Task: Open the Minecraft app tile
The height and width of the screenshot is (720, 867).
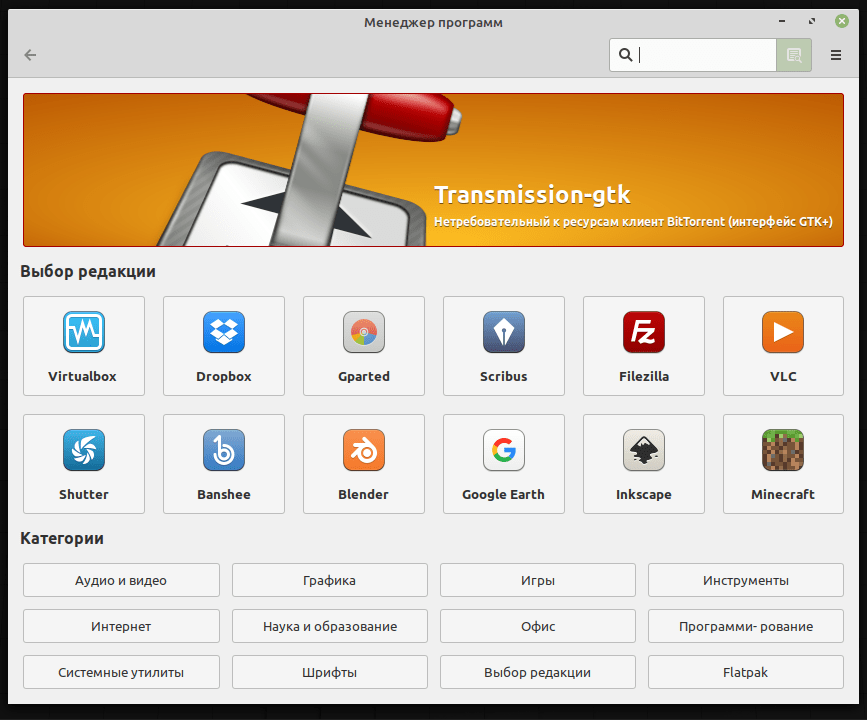Action: (783, 464)
